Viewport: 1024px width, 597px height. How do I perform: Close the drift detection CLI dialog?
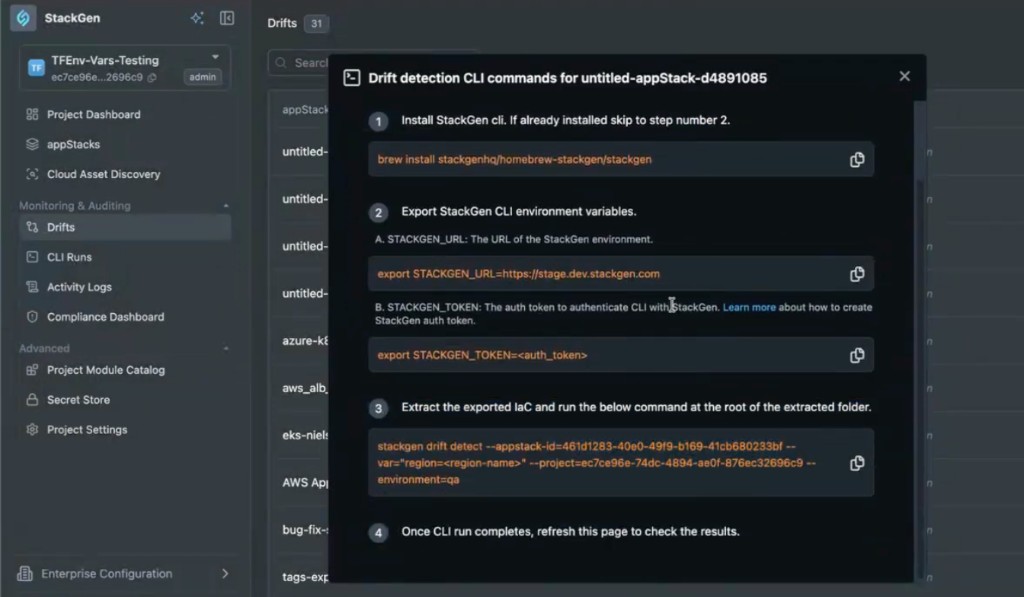[x=904, y=76]
